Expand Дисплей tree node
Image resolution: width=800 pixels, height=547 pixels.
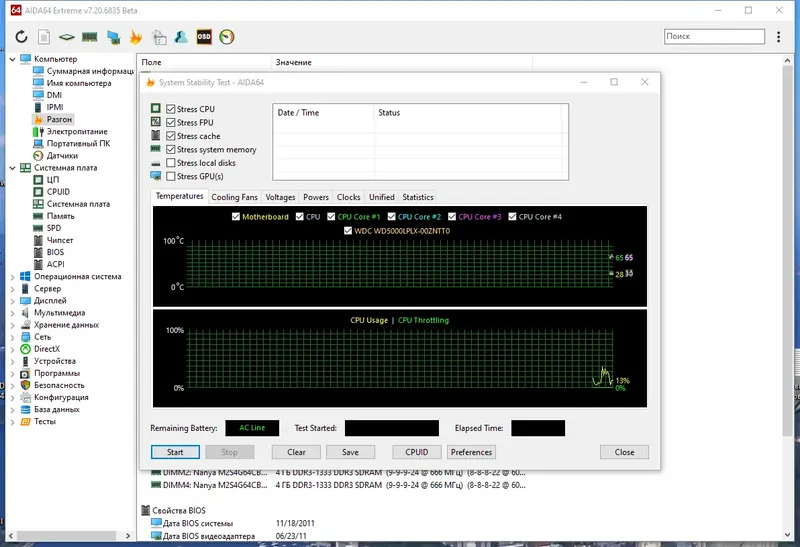(12, 301)
